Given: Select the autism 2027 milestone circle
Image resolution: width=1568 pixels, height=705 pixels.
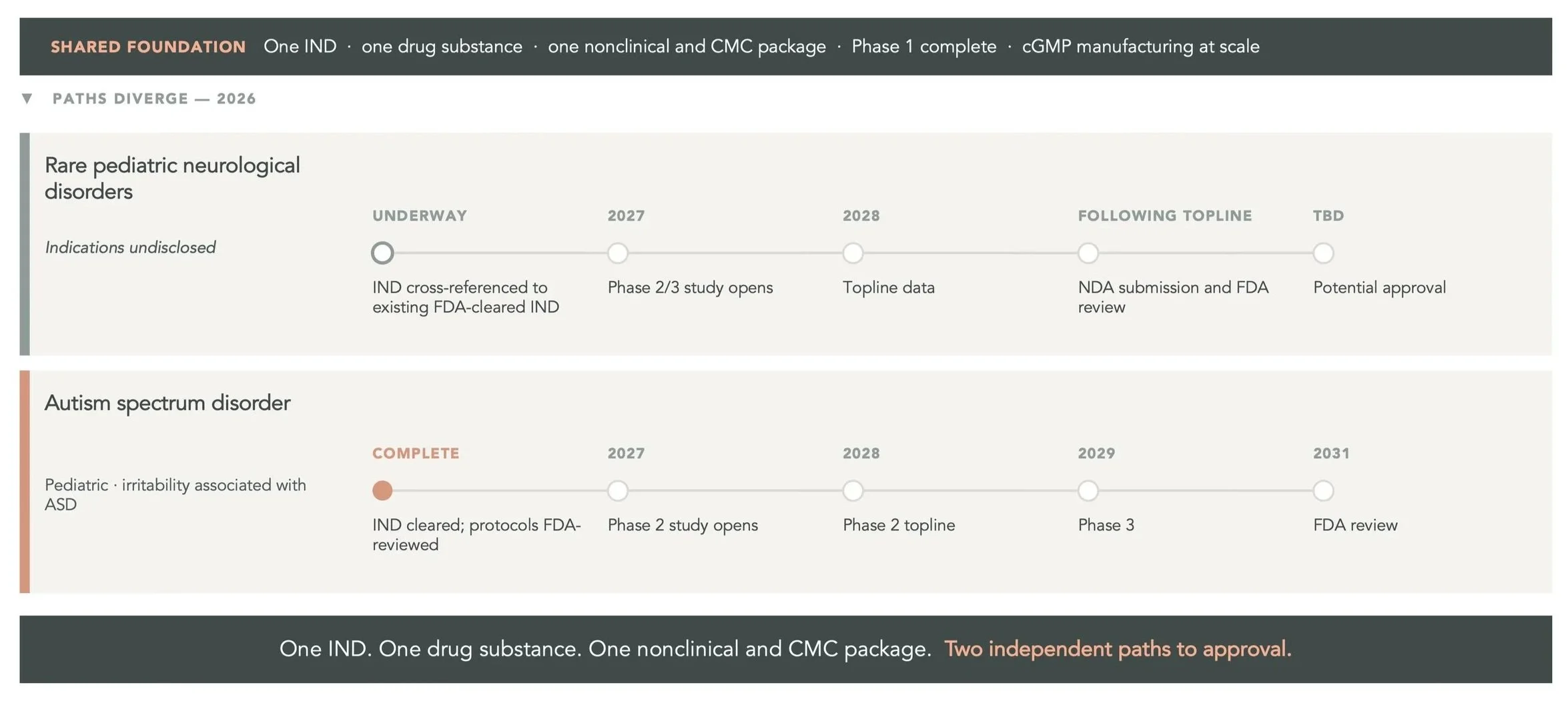Looking at the screenshot, I should point(618,490).
